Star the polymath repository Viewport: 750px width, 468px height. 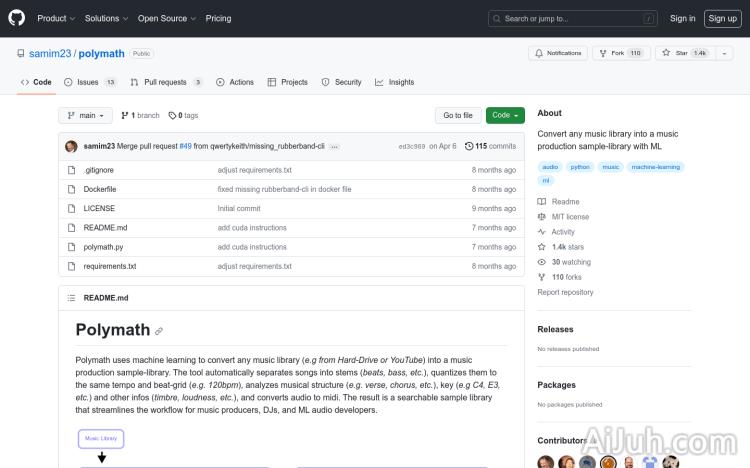[x=676, y=53]
